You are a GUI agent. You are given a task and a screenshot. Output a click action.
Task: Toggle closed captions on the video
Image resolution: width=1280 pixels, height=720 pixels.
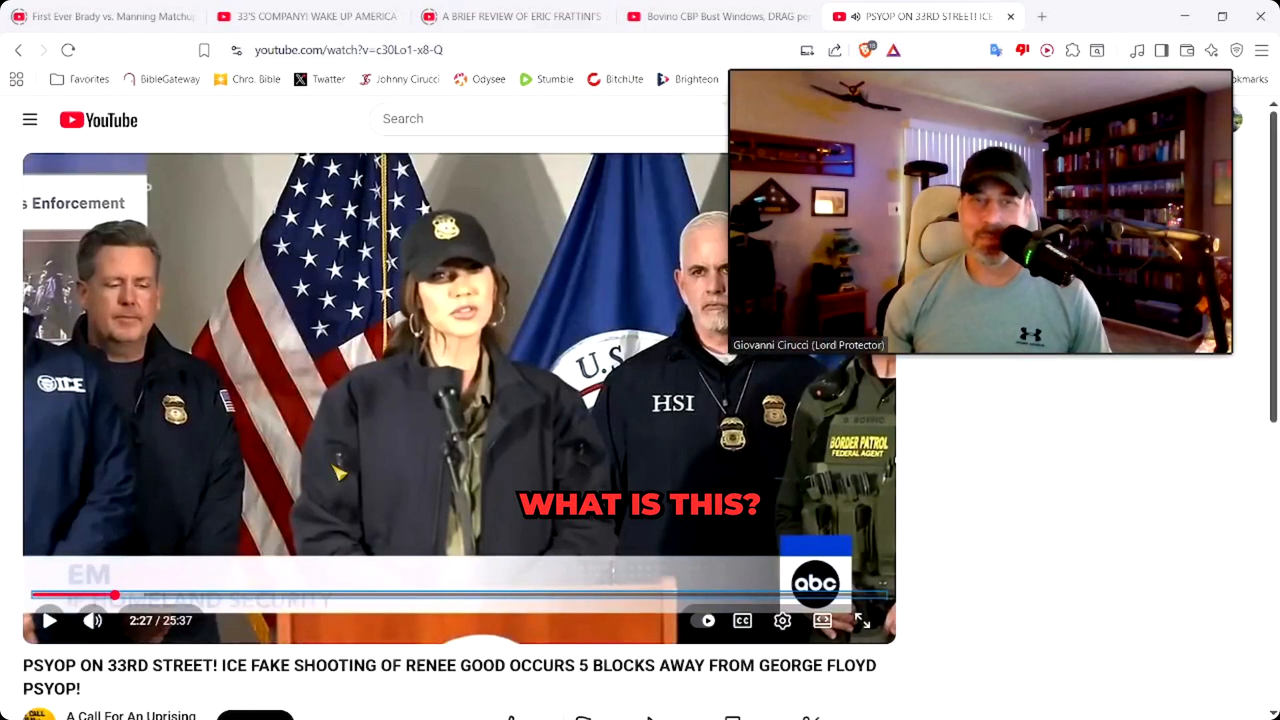(743, 621)
